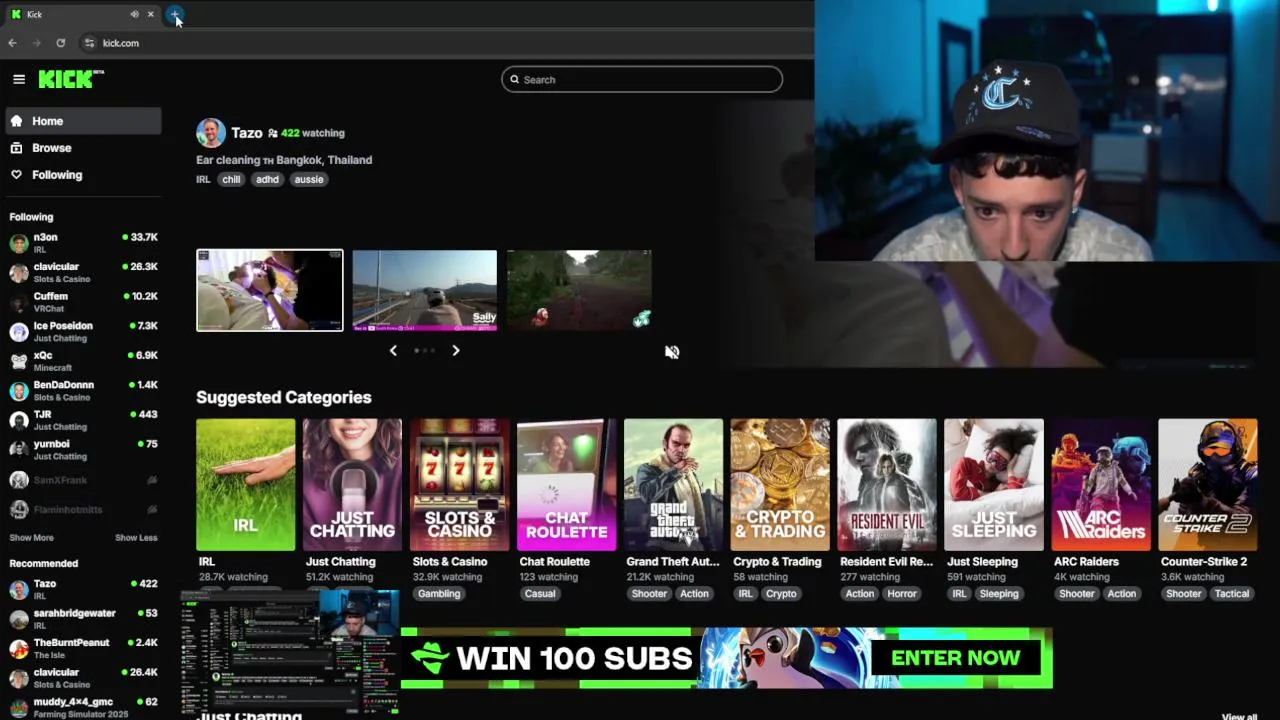Close the Kick browser tab
The height and width of the screenshot is (720, 1280).
(150, 14)
